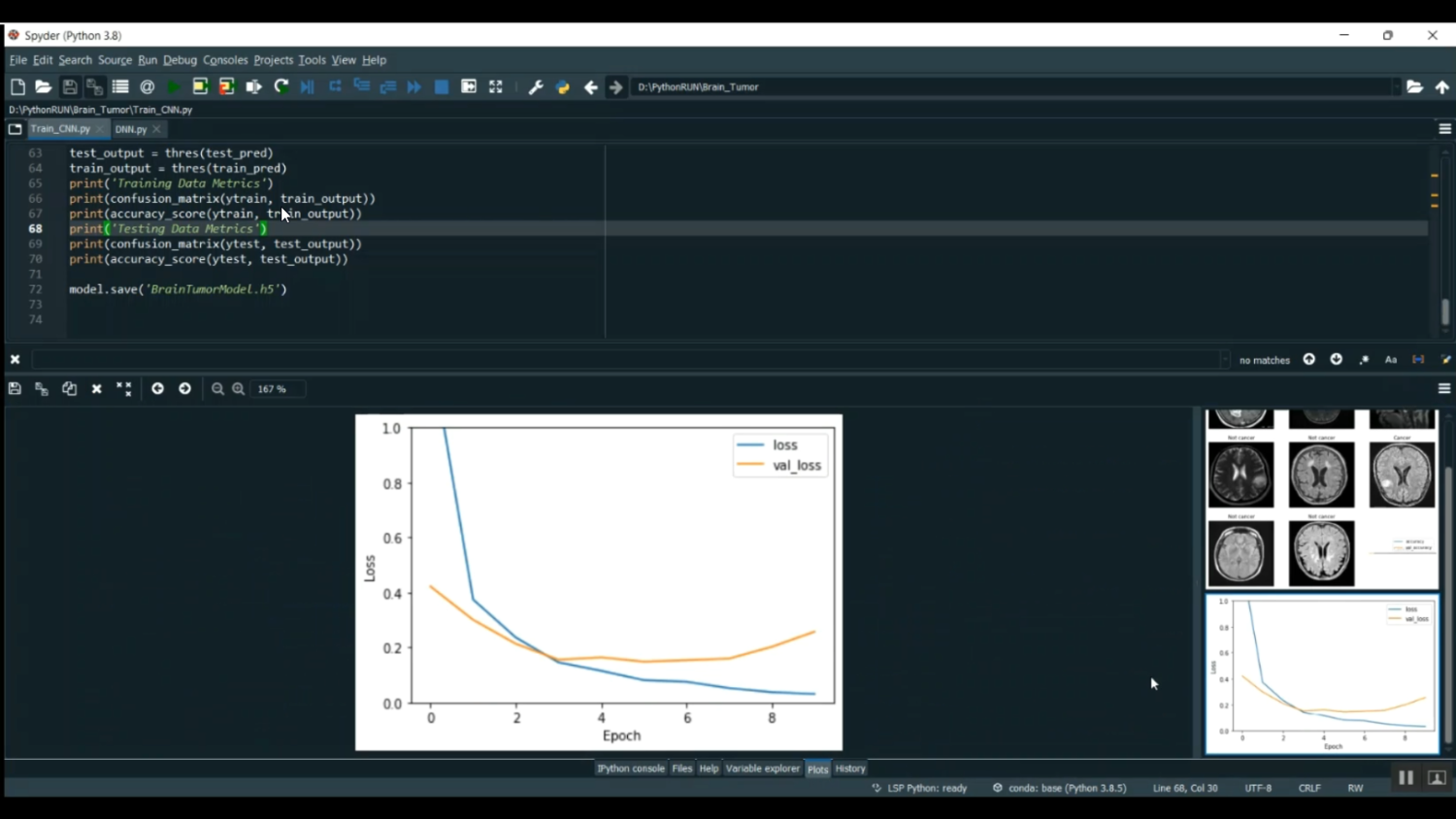Switch to the Variable explorer tab

tap(762, 769)
